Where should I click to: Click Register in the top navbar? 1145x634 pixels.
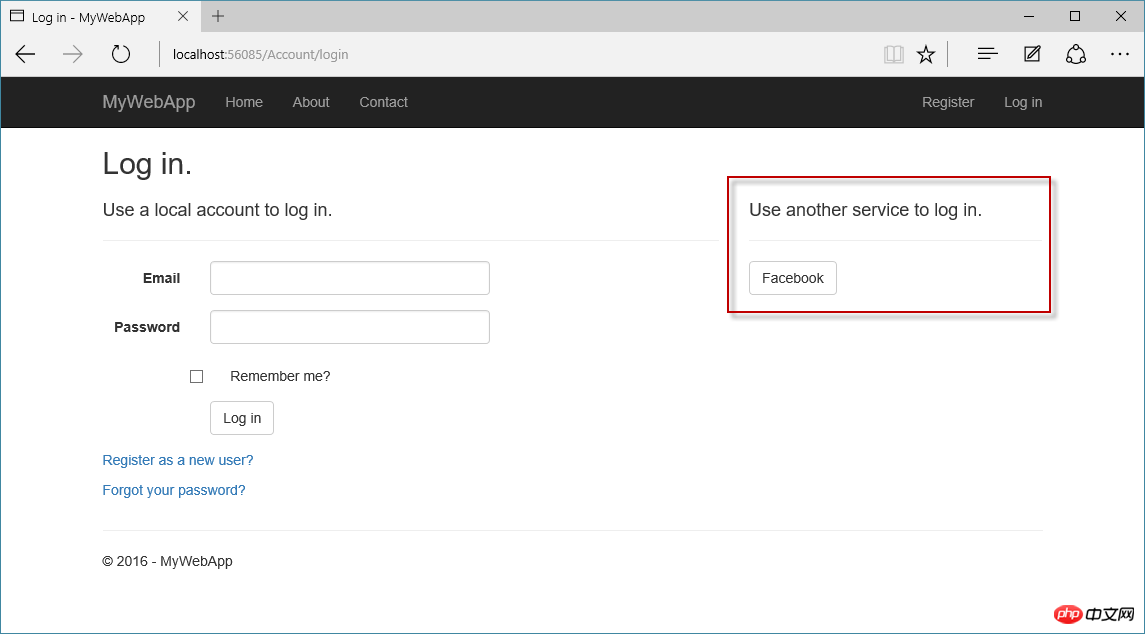[x=948, y=102]
